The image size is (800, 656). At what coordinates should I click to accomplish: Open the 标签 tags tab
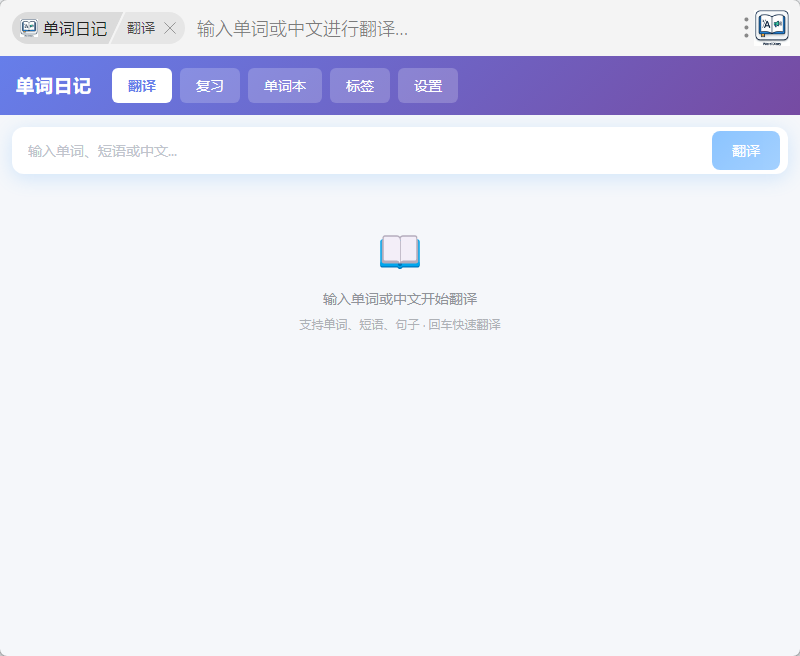click(360, 86)
